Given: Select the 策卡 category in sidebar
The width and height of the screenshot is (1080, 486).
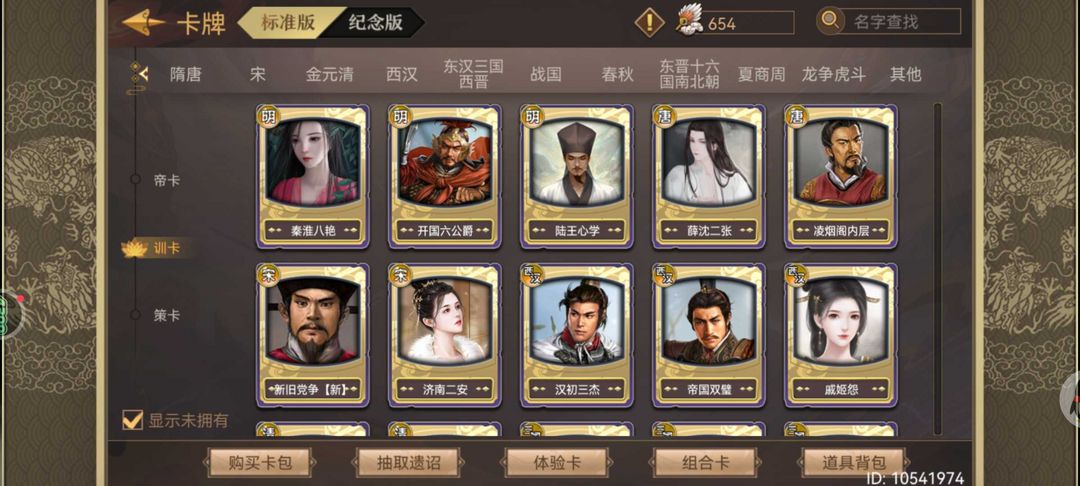Looking at the screenshot, I should [166, 315].
